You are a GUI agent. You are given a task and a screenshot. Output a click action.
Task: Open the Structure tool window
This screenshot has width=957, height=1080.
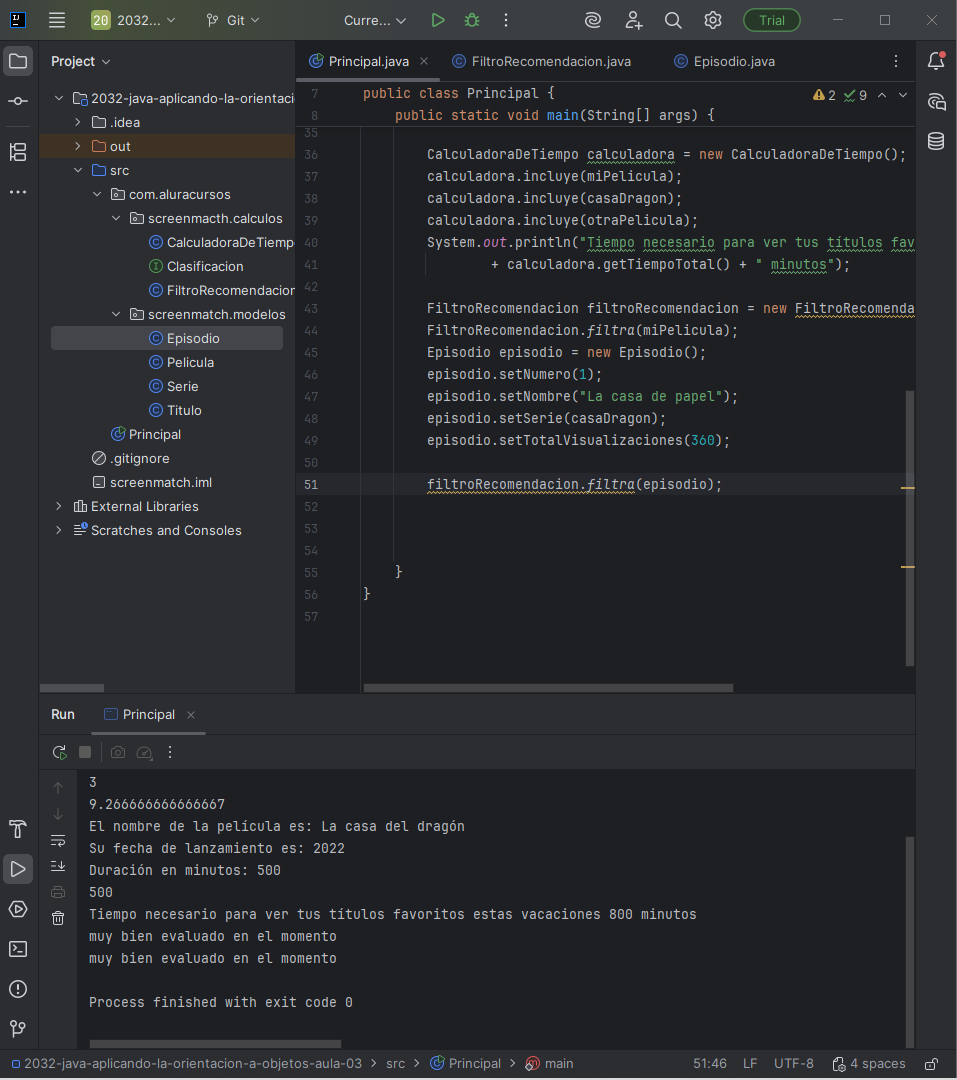(19, 152)
